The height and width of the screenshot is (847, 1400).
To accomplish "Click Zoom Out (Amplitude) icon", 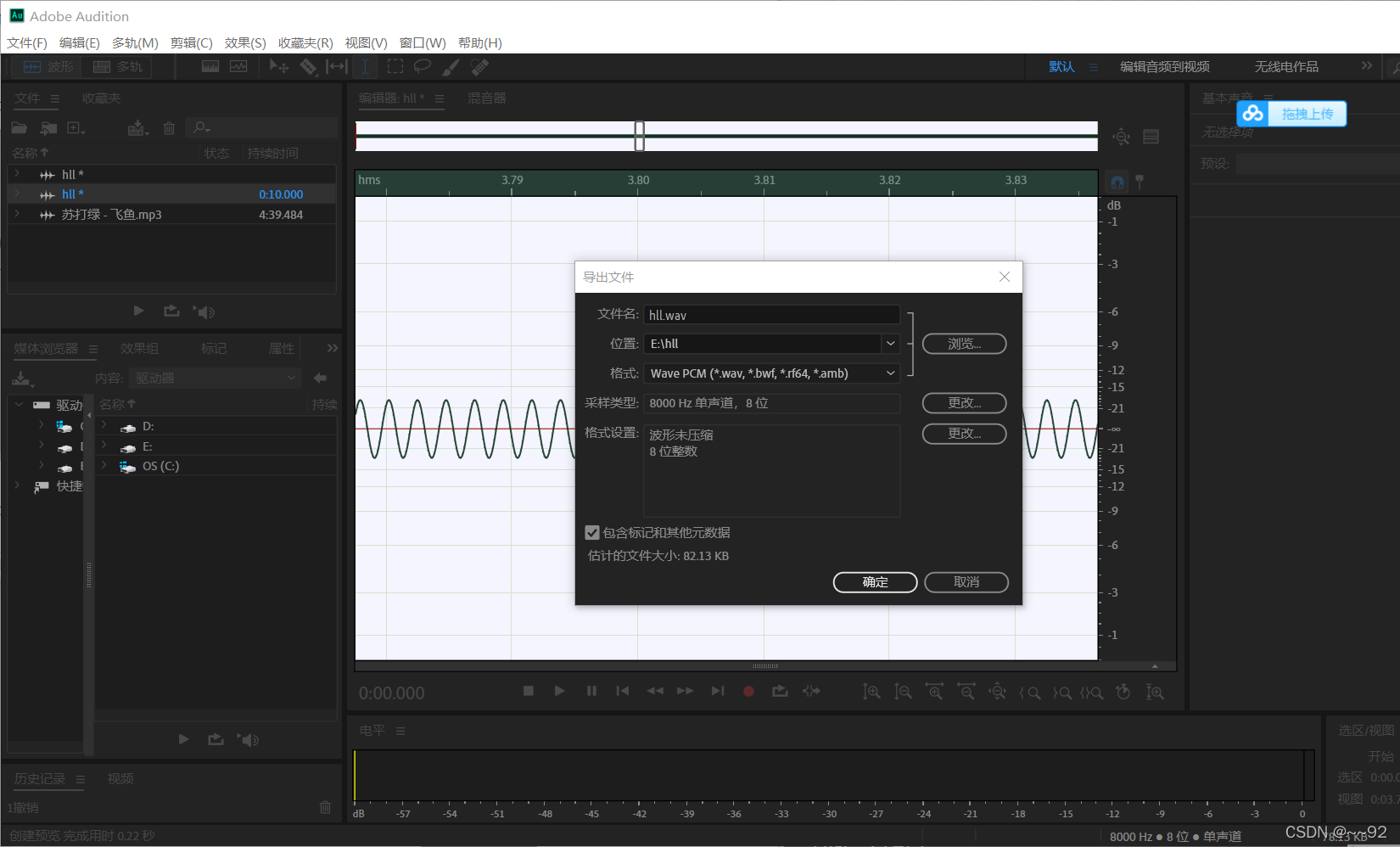I will pos(903,692).
